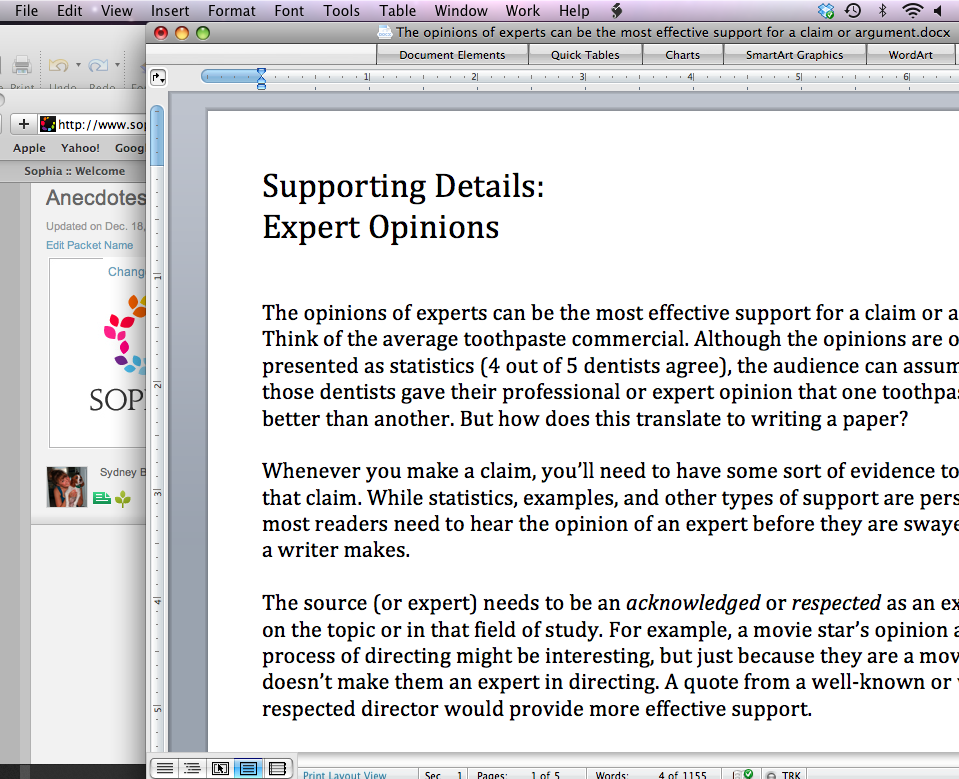The image size is (959, 779).
Task: Open the Work menu
Action: click(523, 11)
